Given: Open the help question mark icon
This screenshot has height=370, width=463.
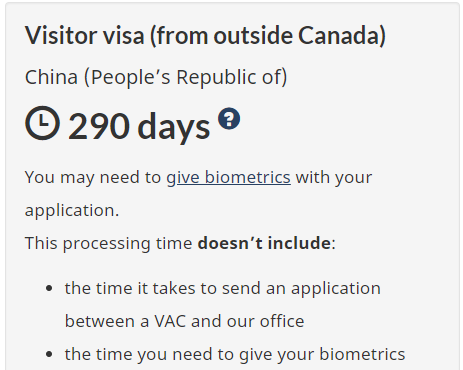Looking at the screenshot, I should pos(229,118).
